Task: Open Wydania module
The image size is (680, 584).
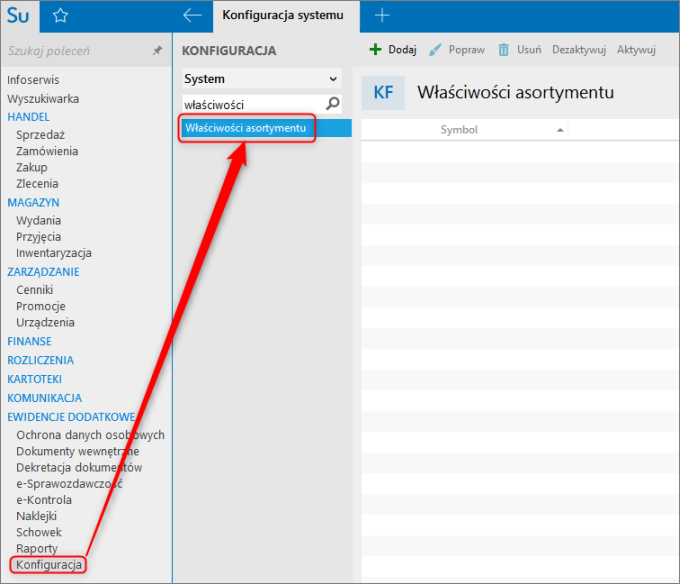Action: [38, 221]
